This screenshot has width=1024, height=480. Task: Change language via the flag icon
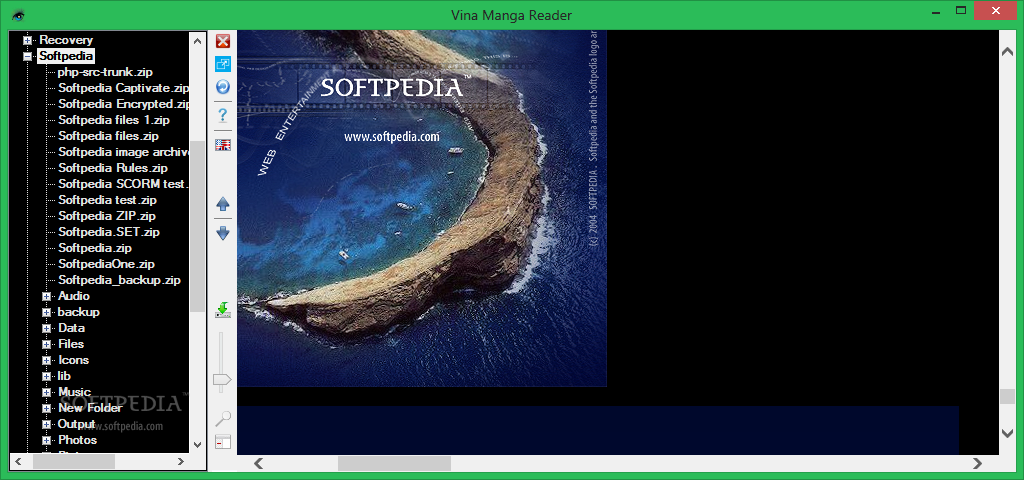click(x=223, y=145)
